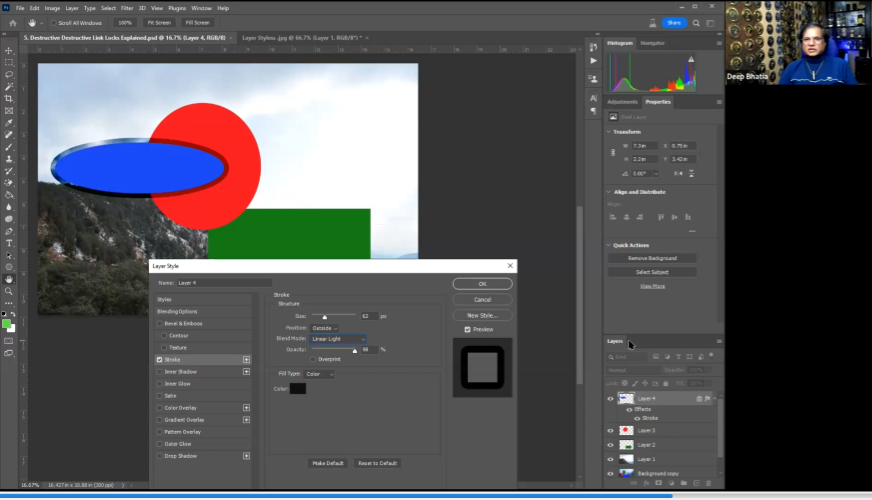Click plus icon beside Drop Shadow
Screen dimensions: 872x500
pyautogui.click(x=247, y=455)
